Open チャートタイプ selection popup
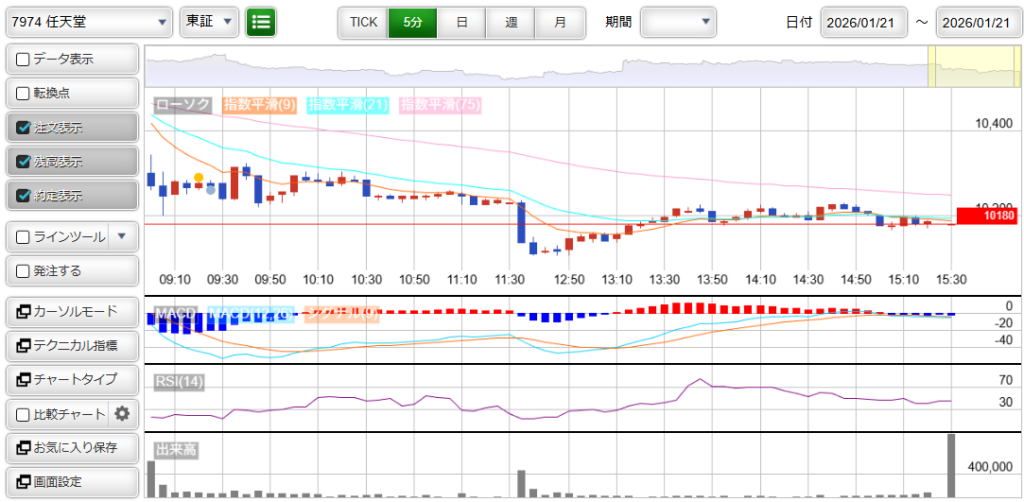 pyautogui.click(x=70, y=380)
